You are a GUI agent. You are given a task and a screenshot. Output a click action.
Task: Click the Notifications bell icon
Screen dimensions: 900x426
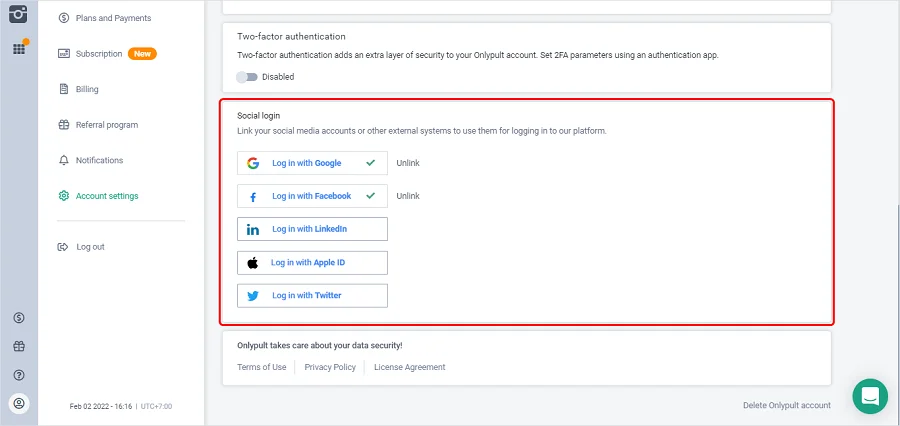coord(64,160)
